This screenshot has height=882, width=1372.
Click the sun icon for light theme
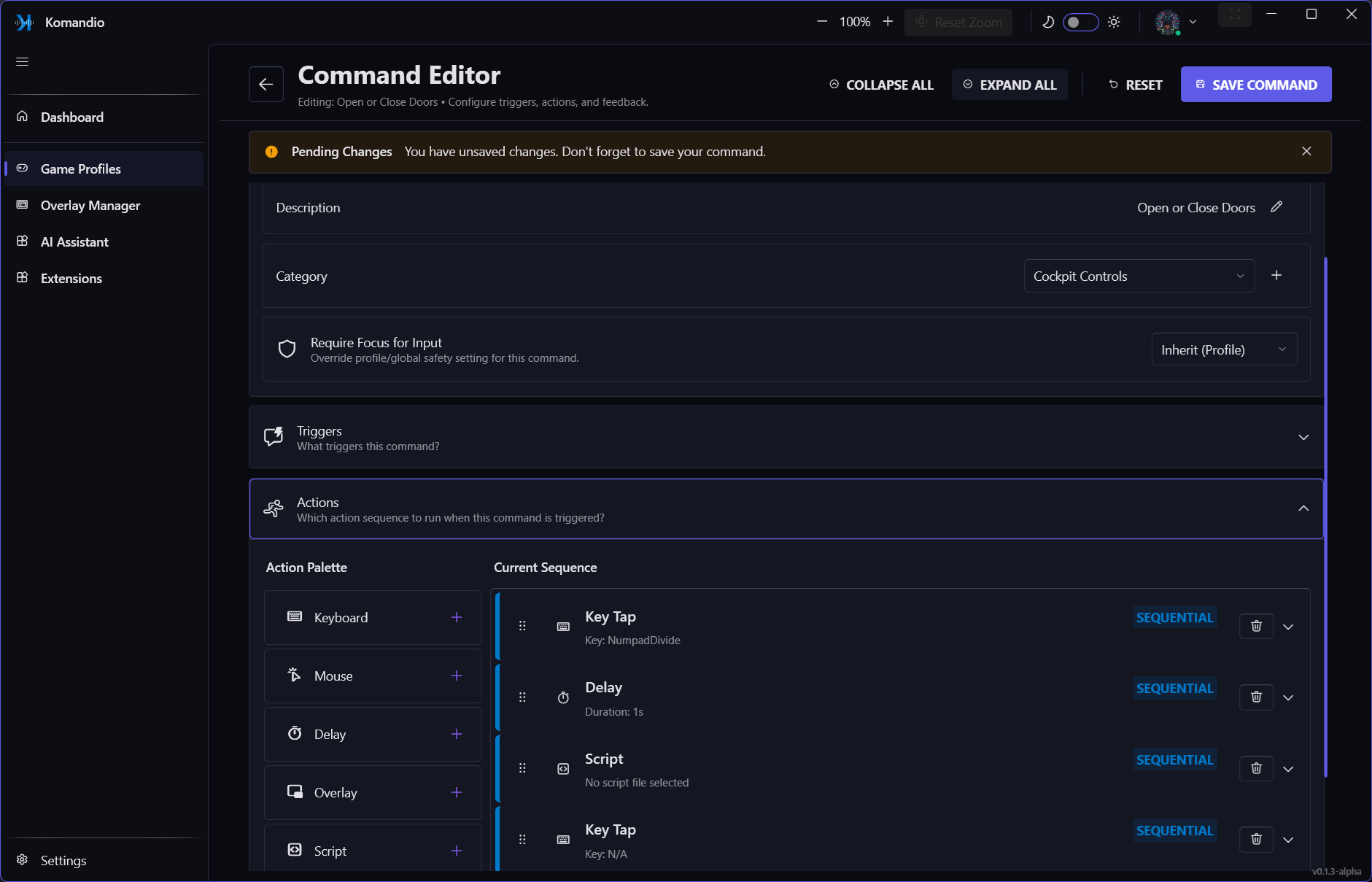pyautogui.click(x=1114, y=22)
